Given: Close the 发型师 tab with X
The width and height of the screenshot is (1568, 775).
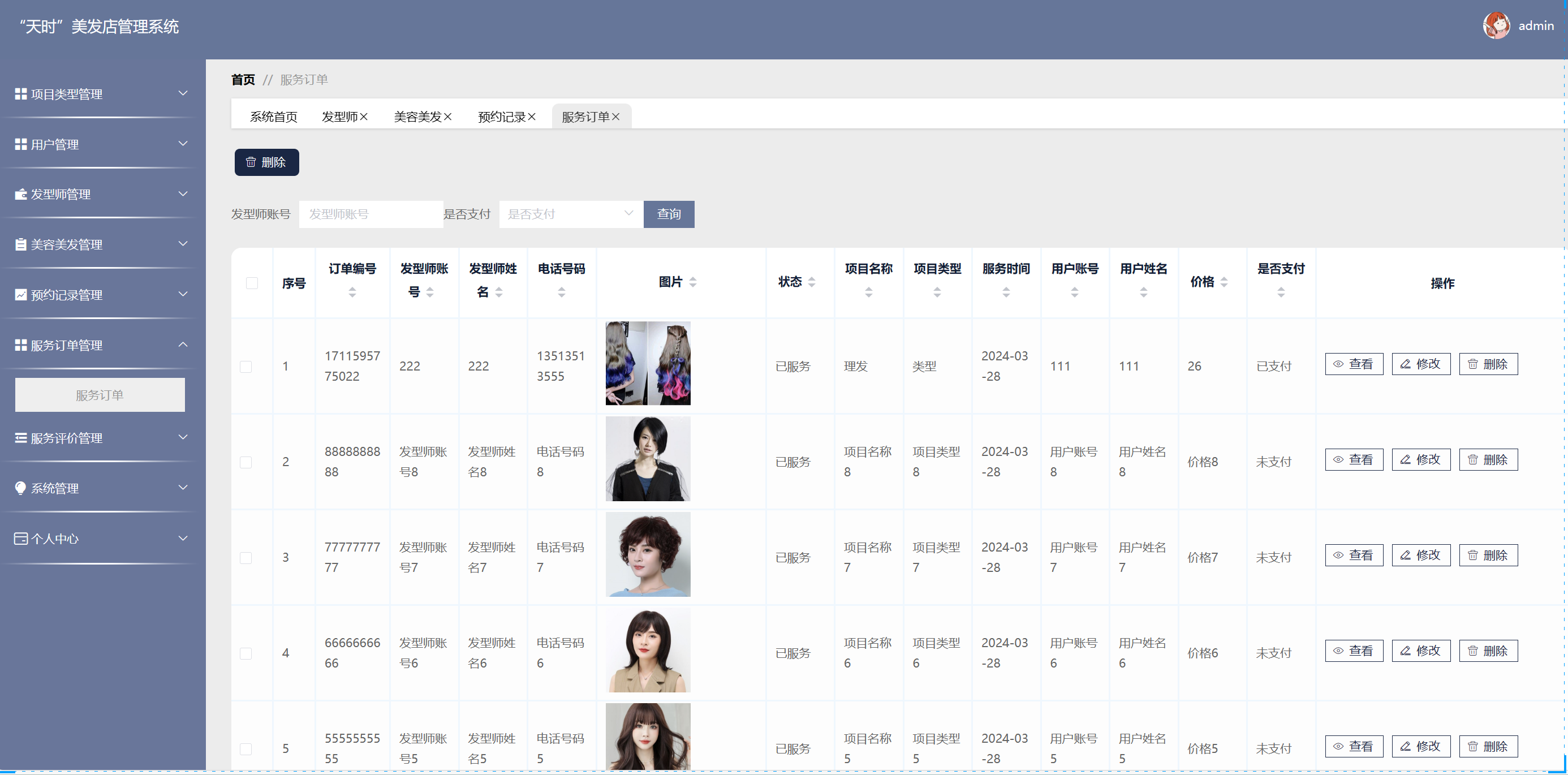Looking at the screenshot, I should [364, 117].
